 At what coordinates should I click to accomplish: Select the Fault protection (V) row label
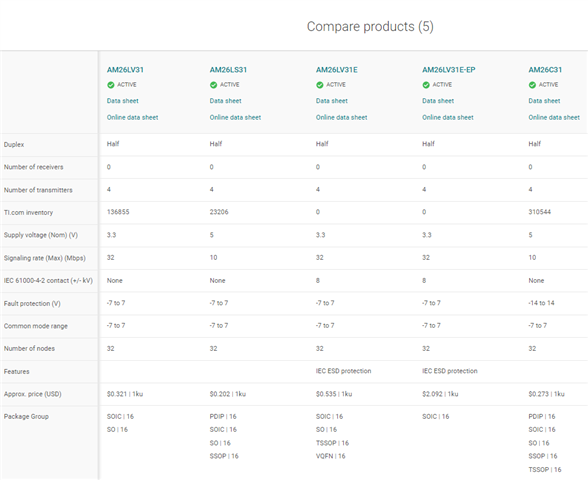pos(32,303)
